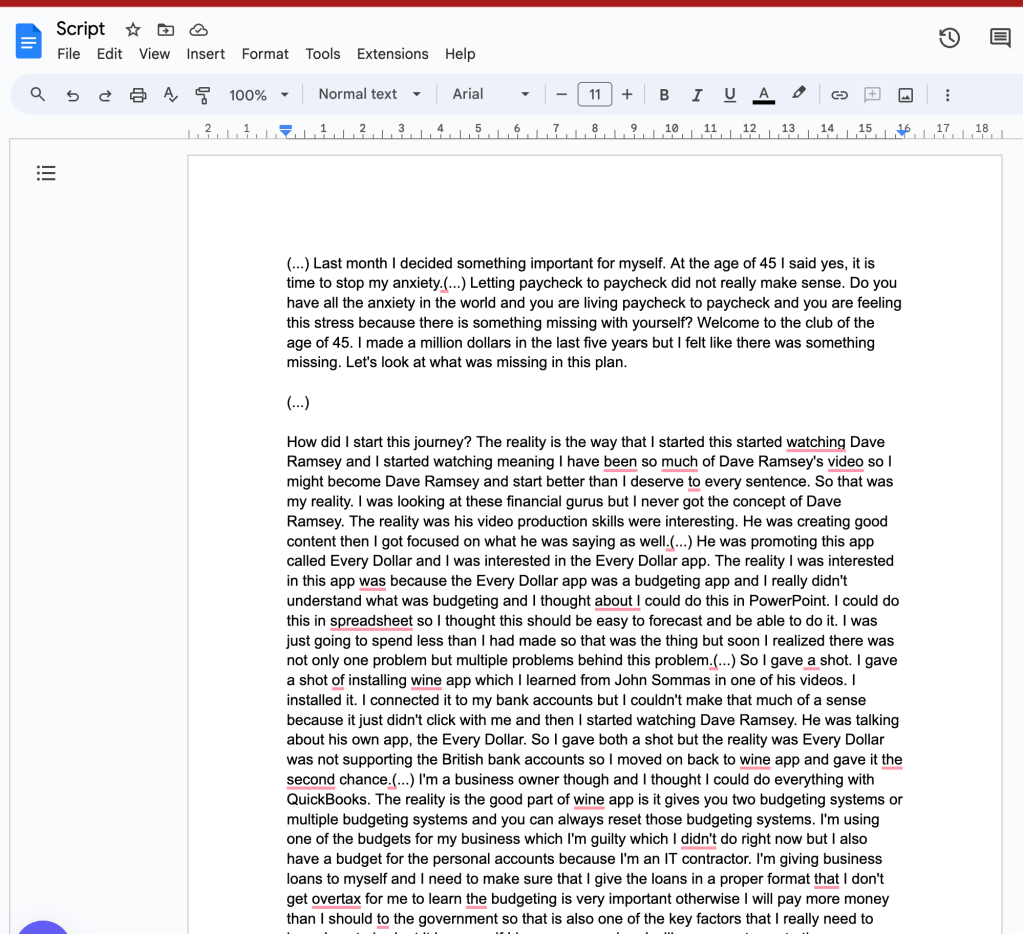Click "How did I start this journey?"
This screenshot has height=934, width=1023.
tap(379, 442)
